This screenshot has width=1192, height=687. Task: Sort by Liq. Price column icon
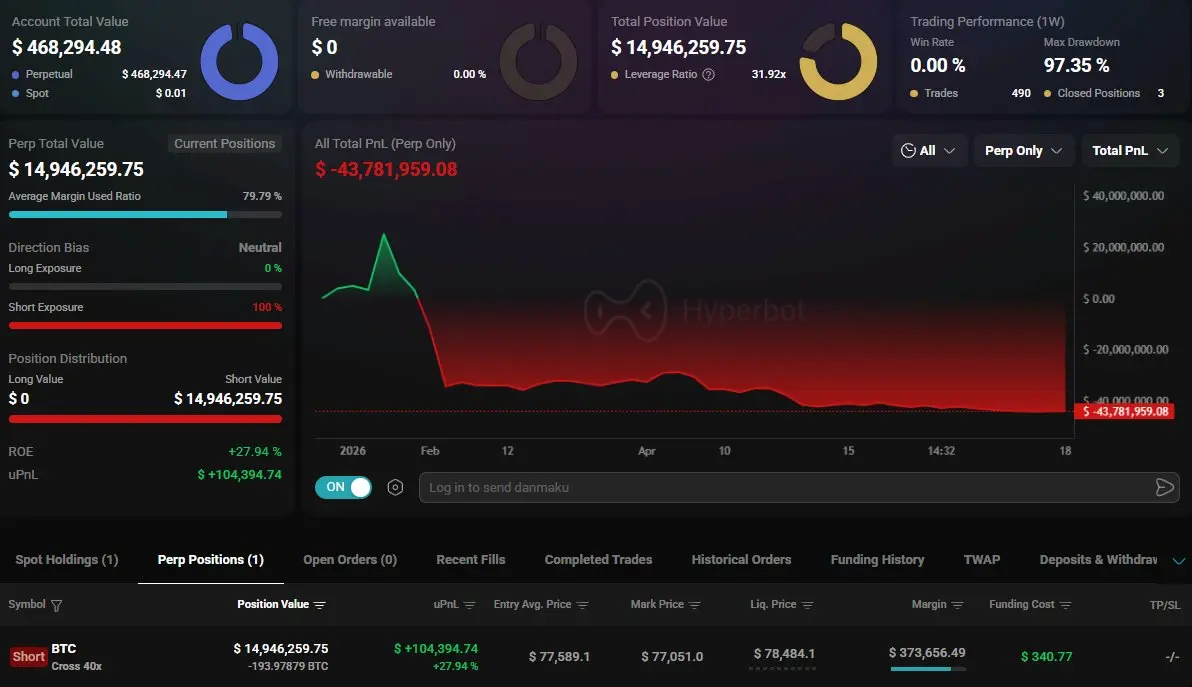pyautogui.click(x=807, y=605)
